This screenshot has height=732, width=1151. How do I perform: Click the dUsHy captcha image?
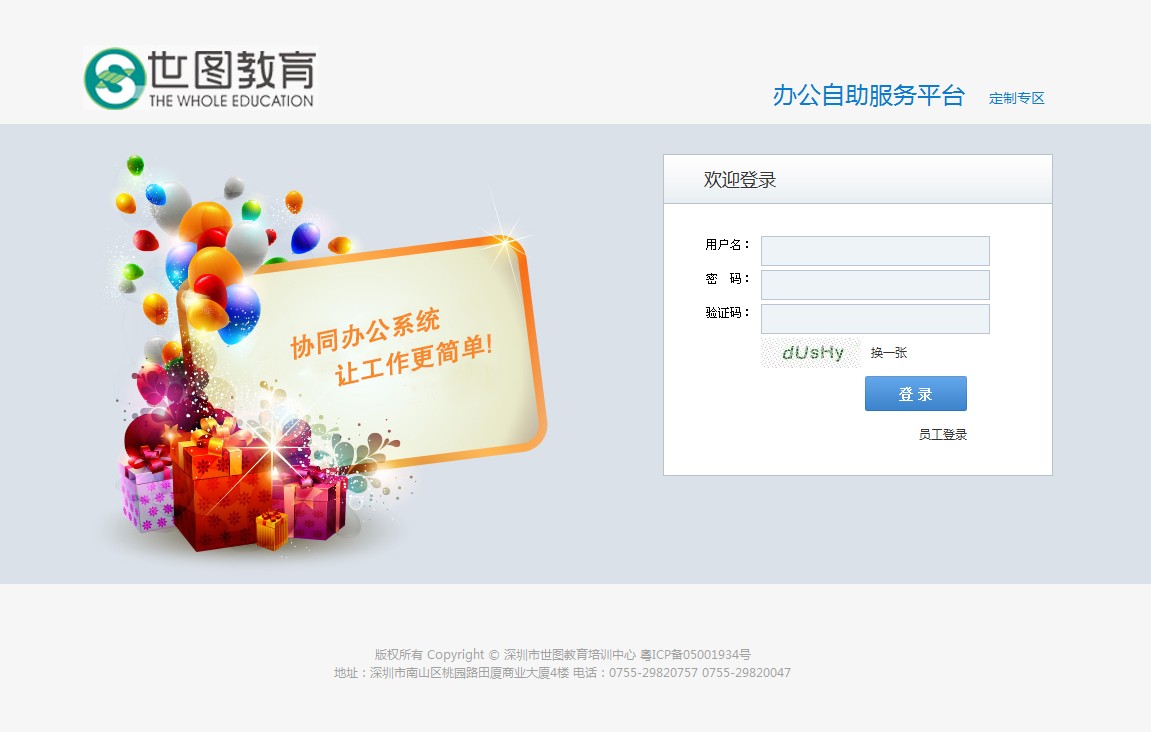810,353
